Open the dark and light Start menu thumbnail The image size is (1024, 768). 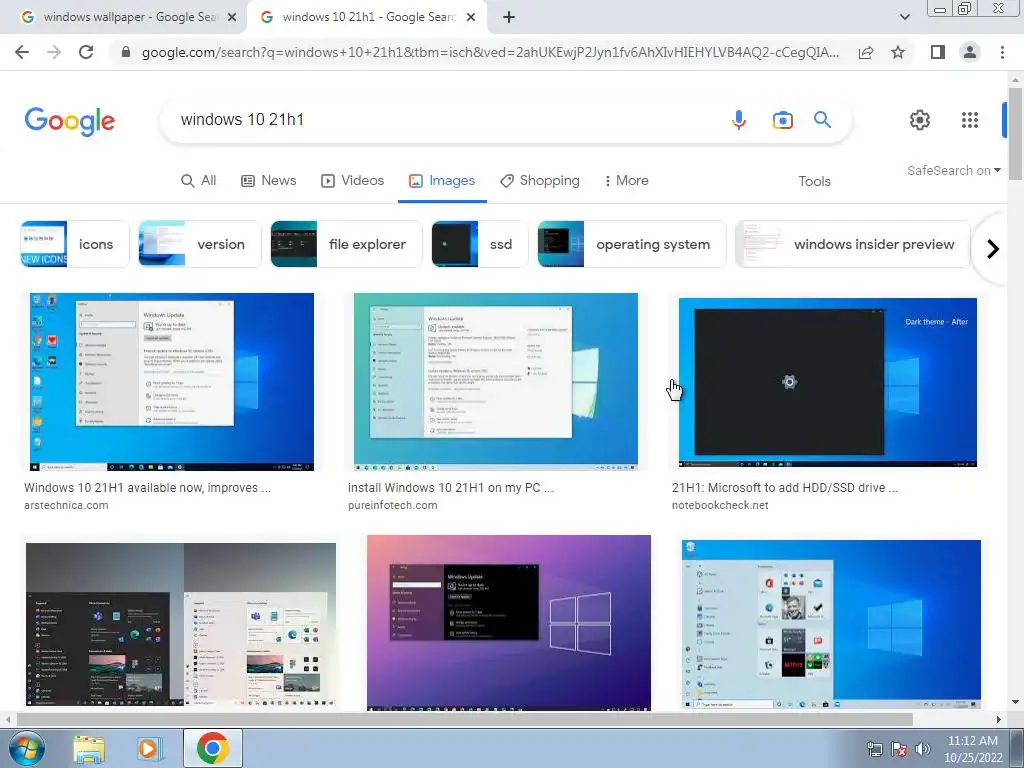(x=181, y=624)
